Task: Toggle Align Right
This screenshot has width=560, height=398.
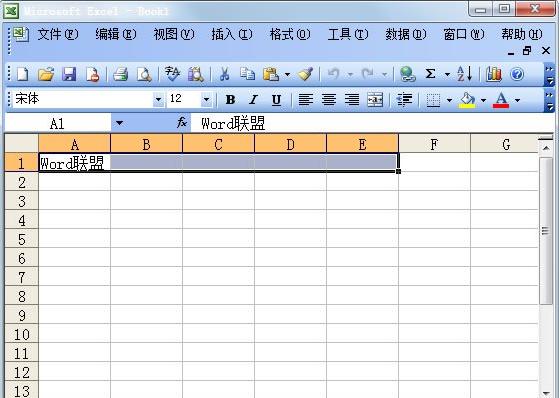Action: coord(352,100)
